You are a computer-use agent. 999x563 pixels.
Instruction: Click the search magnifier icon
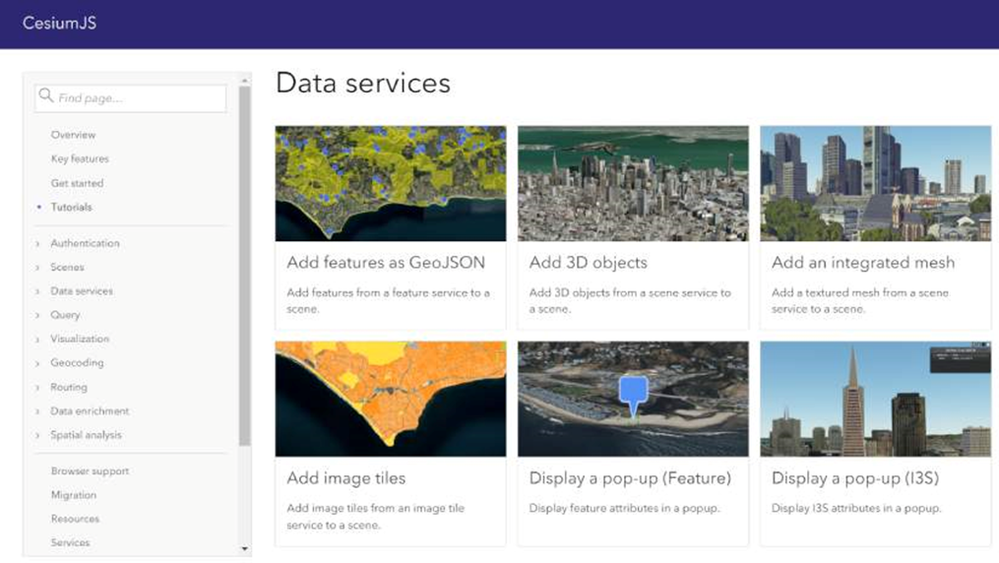pos(46,97)
